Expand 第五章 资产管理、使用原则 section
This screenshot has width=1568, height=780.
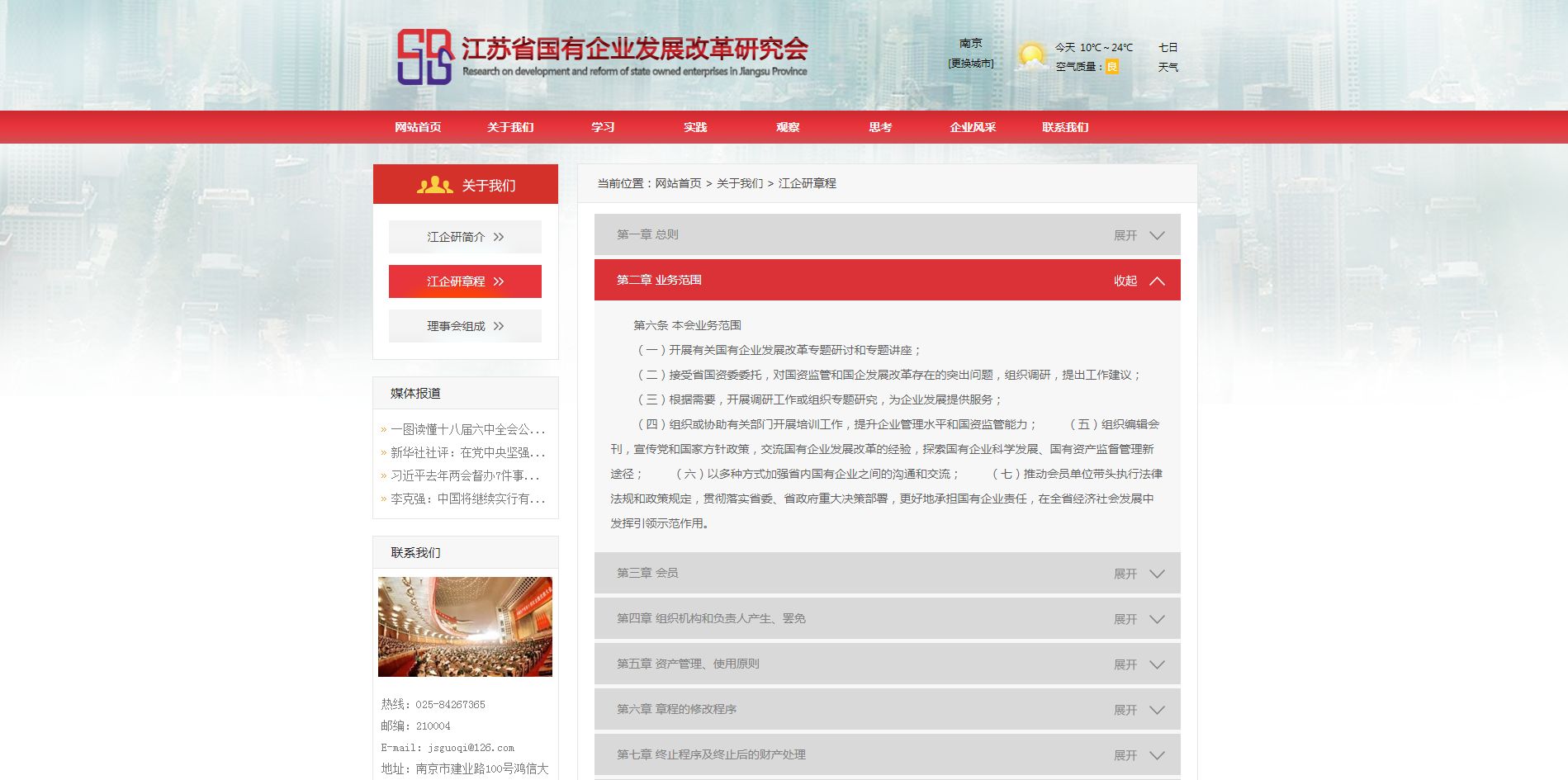tap(887, 664)
